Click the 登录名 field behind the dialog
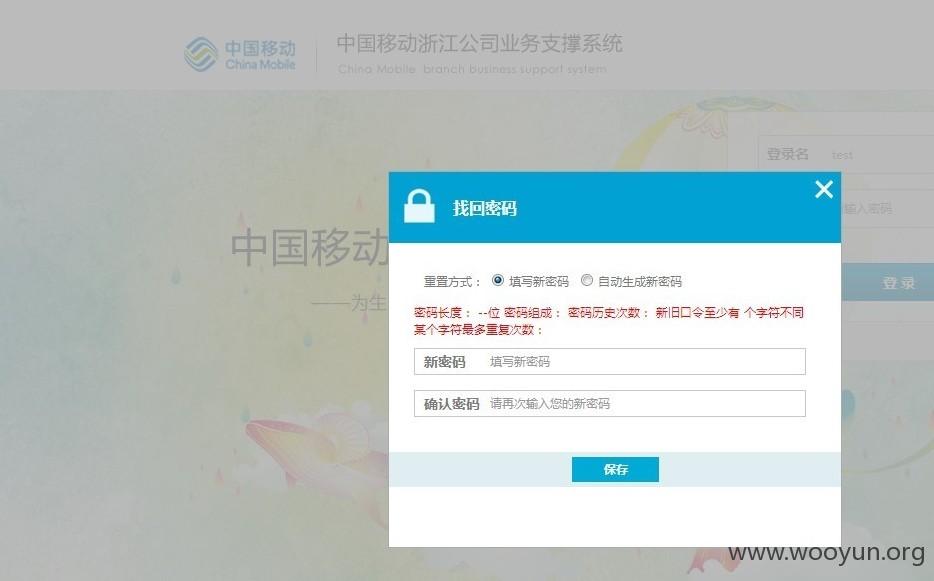 846,154
